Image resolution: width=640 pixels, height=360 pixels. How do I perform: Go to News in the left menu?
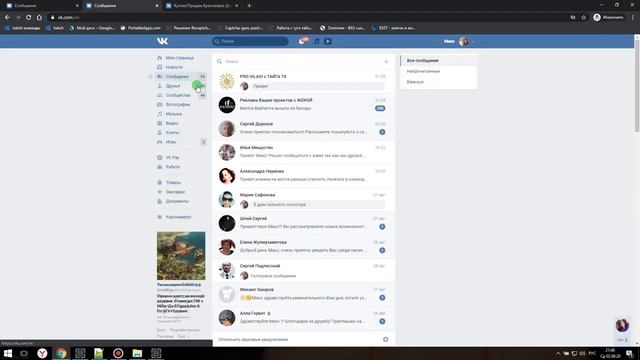(174, 67)
